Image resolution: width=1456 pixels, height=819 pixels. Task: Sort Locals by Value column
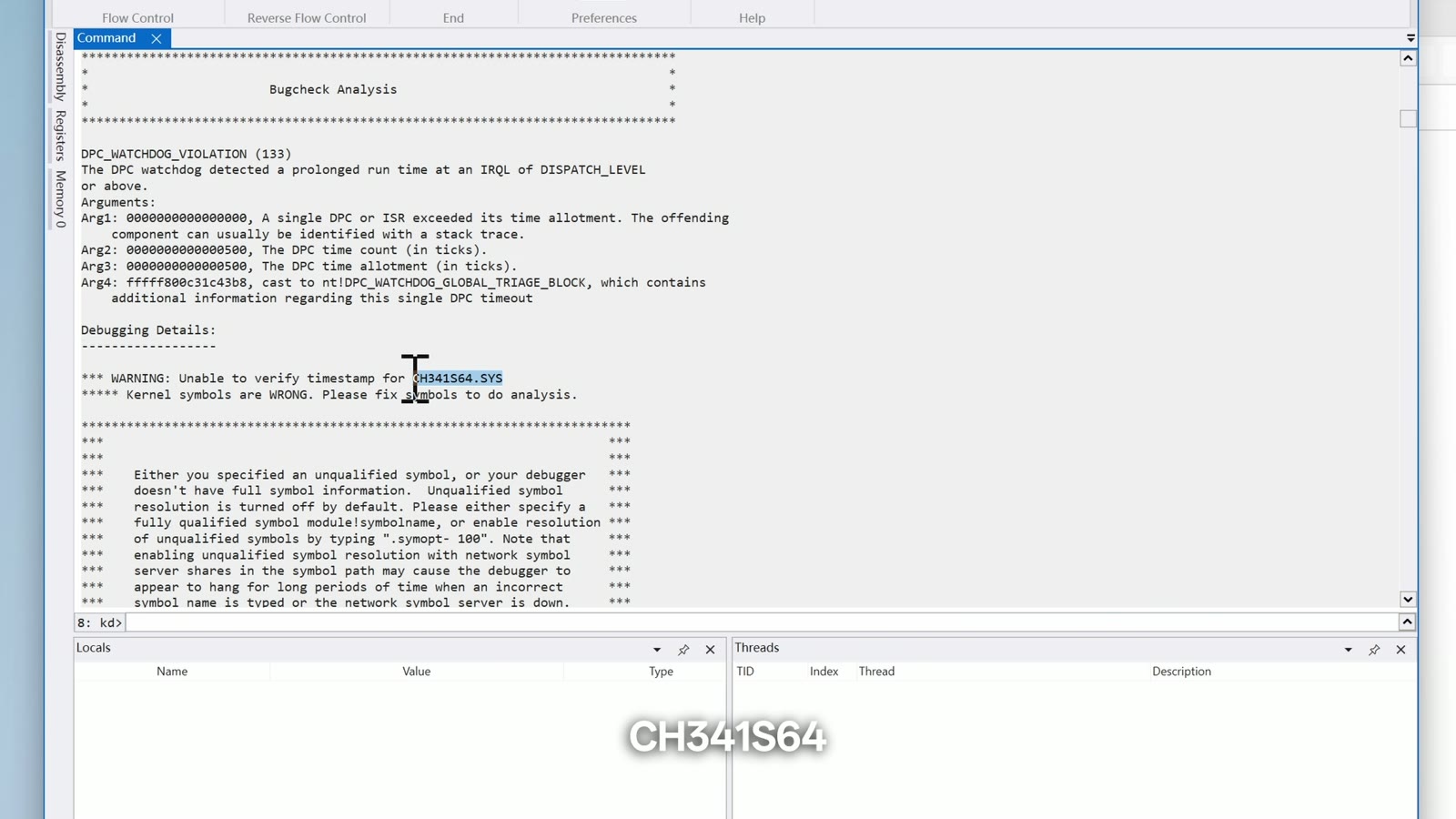point(417,672)
